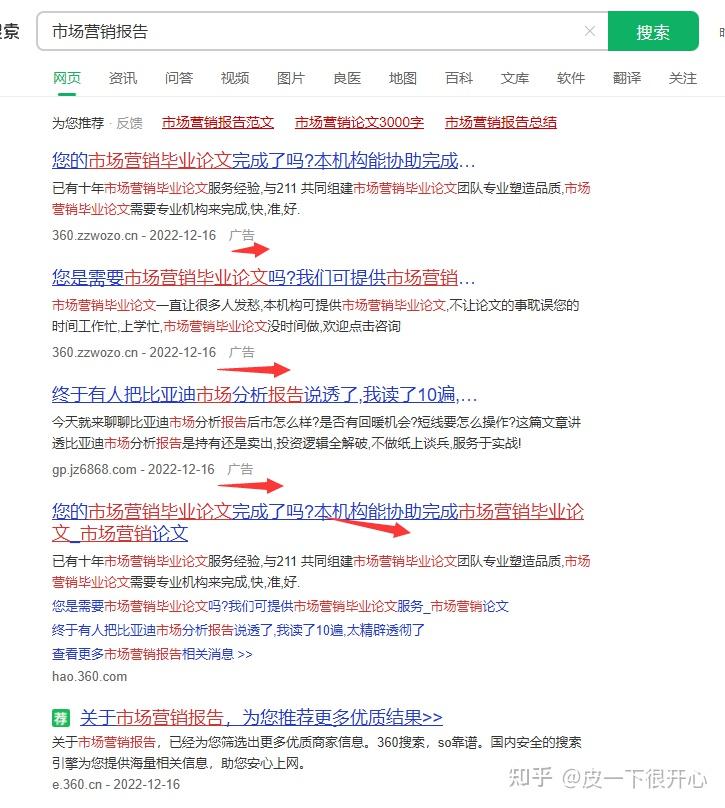This screenshot has height=808, width=725.
Task: Switch to the 翻译 tab
Action: [627, 78]
